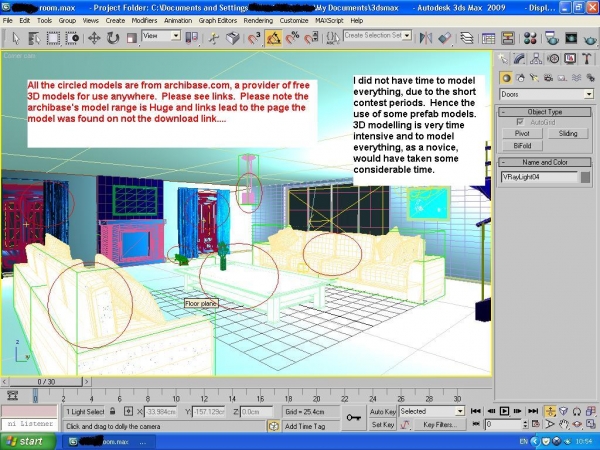
Task: Toggle Window/Crossing selection mode
Action: coord(72,38)
